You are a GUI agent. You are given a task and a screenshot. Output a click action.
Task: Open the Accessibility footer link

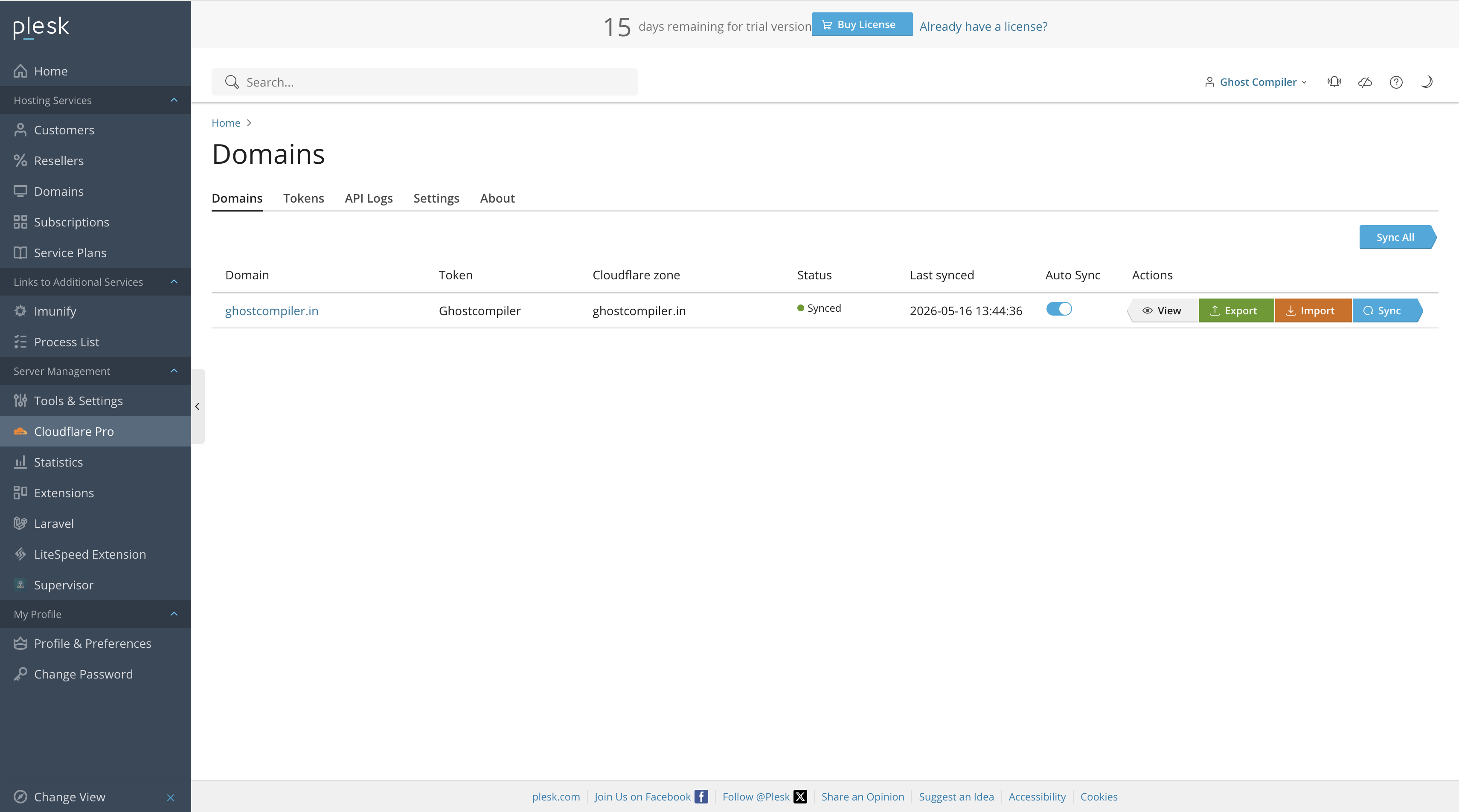coord(1037,797)
